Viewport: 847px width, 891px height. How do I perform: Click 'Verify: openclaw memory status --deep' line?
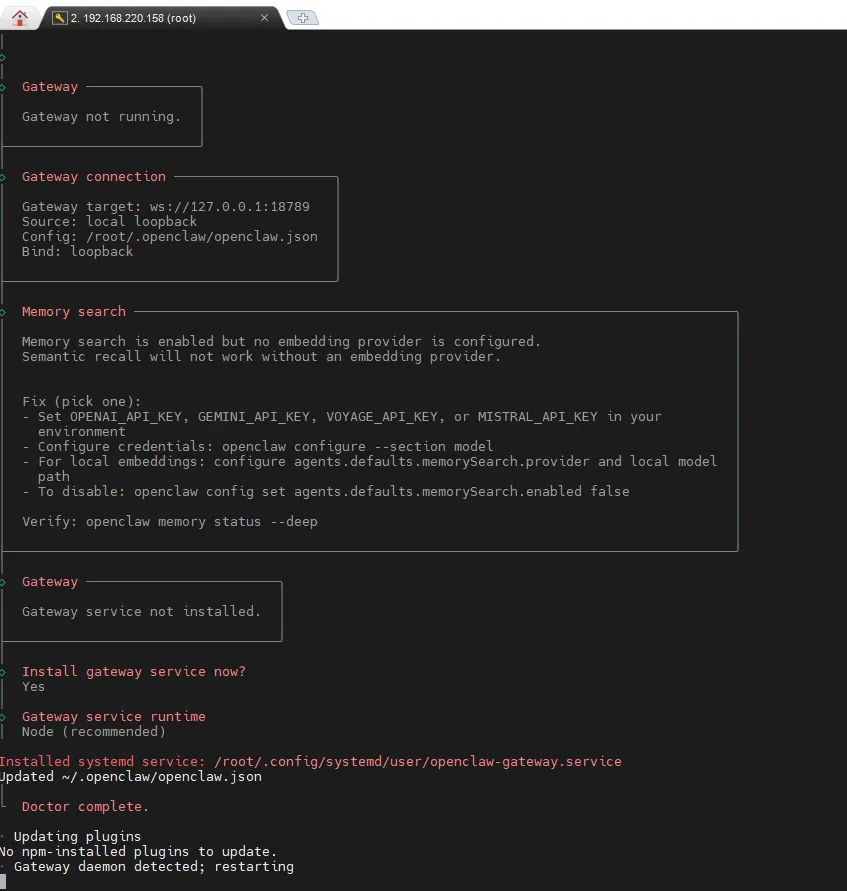(169, 522)
